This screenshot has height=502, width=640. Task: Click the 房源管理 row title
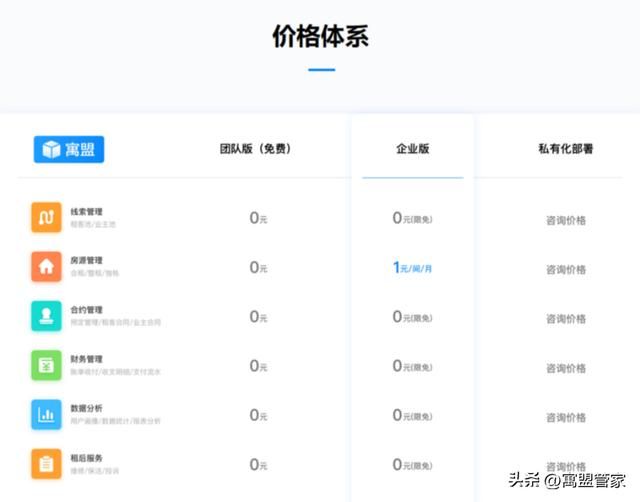(87, 260)
